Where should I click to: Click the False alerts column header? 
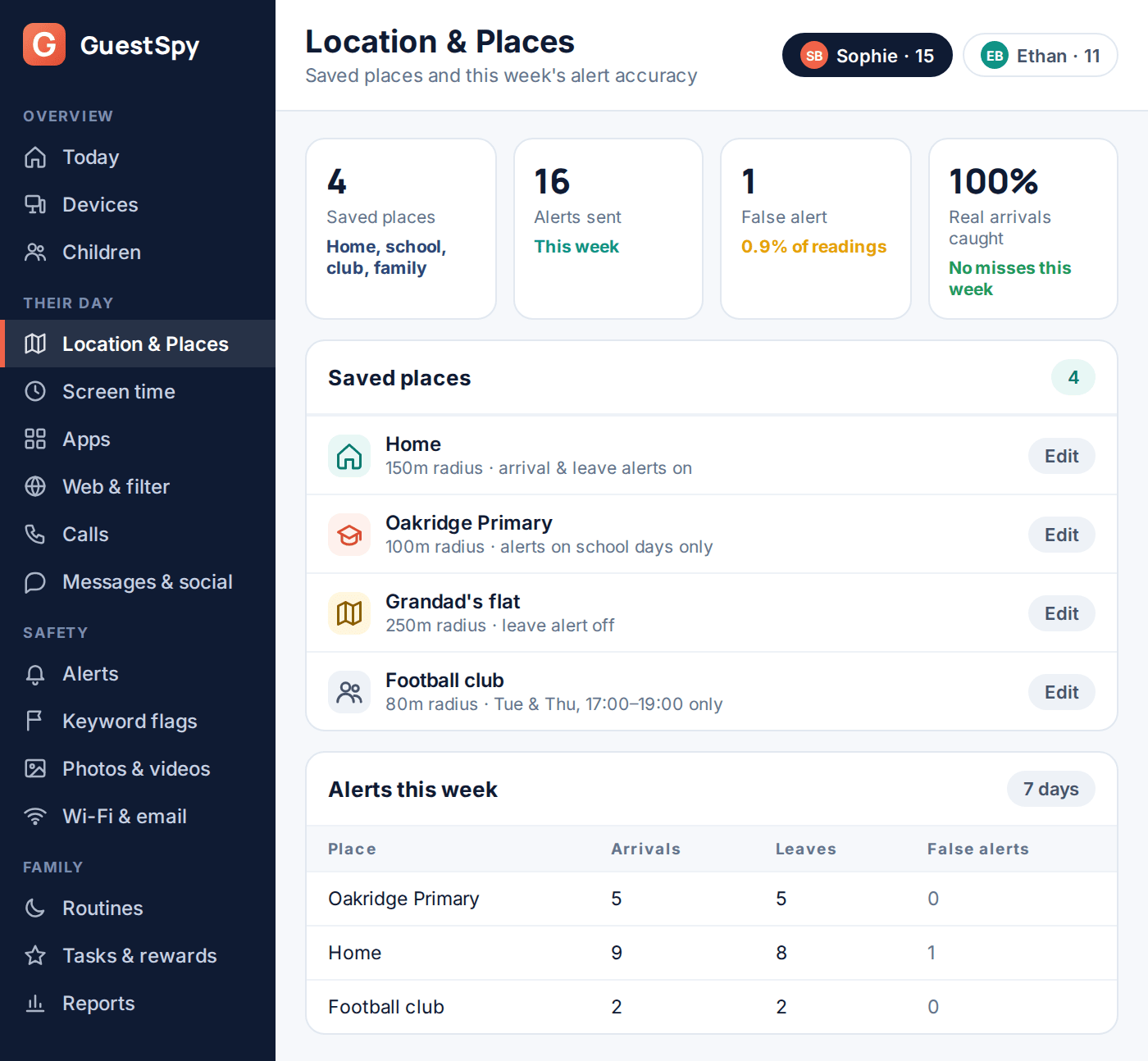pyautogui.click(x=977, y=849)
